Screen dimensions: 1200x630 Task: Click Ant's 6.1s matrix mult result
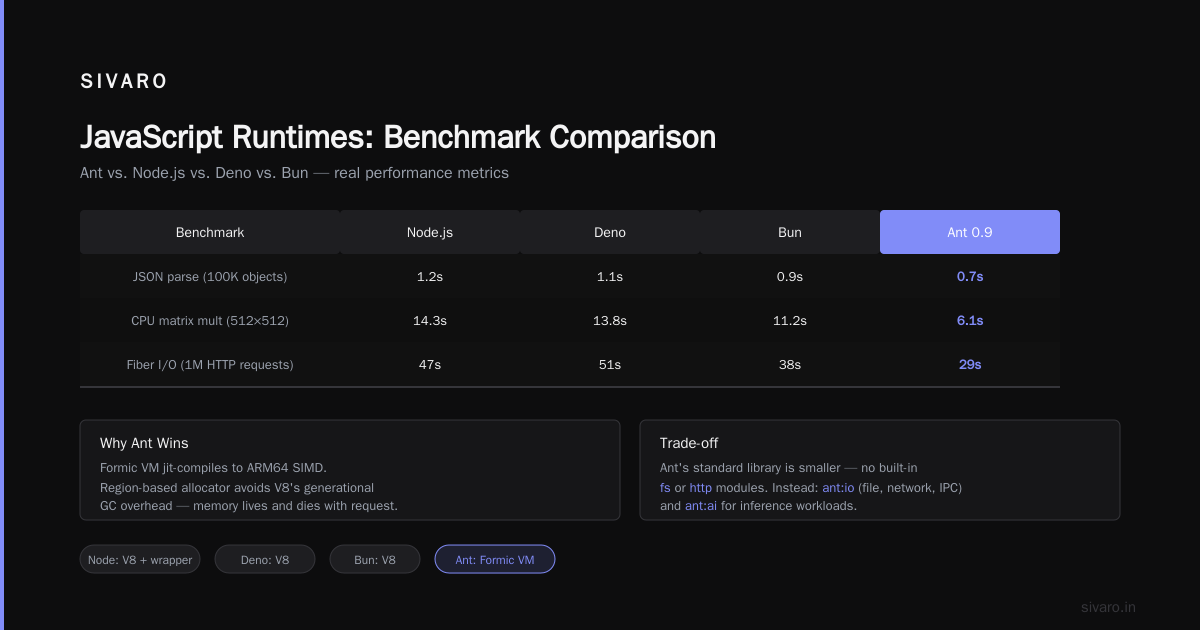pyautogui.click(x=970, y=320)
